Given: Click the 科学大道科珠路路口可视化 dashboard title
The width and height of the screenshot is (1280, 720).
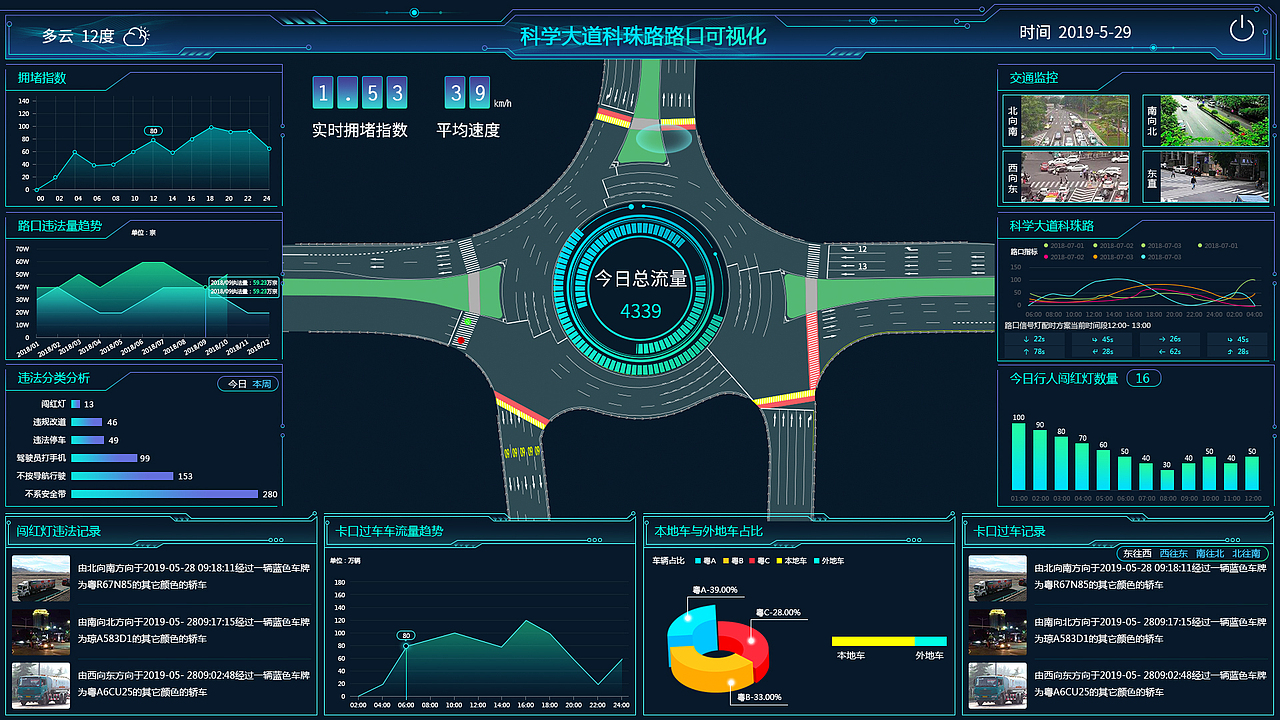Looking at the screenshot, I should 643,35.
